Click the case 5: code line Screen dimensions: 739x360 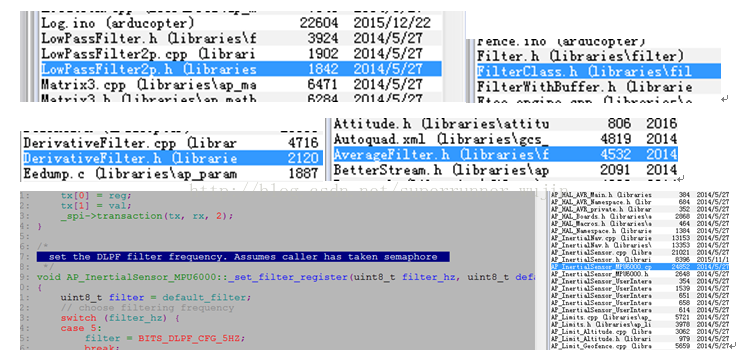tap(81, 328)
